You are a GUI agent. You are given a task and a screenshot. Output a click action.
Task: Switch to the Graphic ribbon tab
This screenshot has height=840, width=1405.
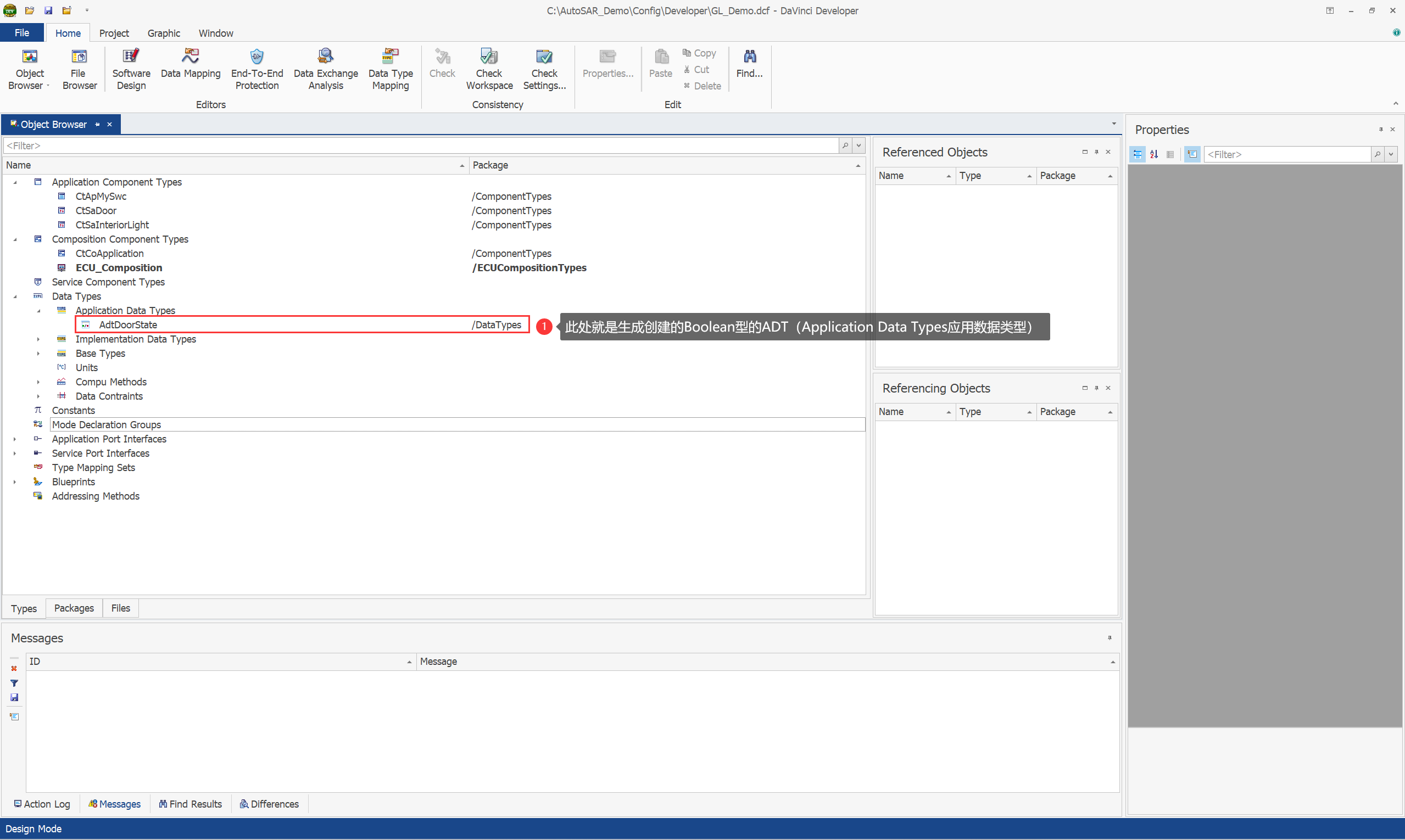coord(164,33)
